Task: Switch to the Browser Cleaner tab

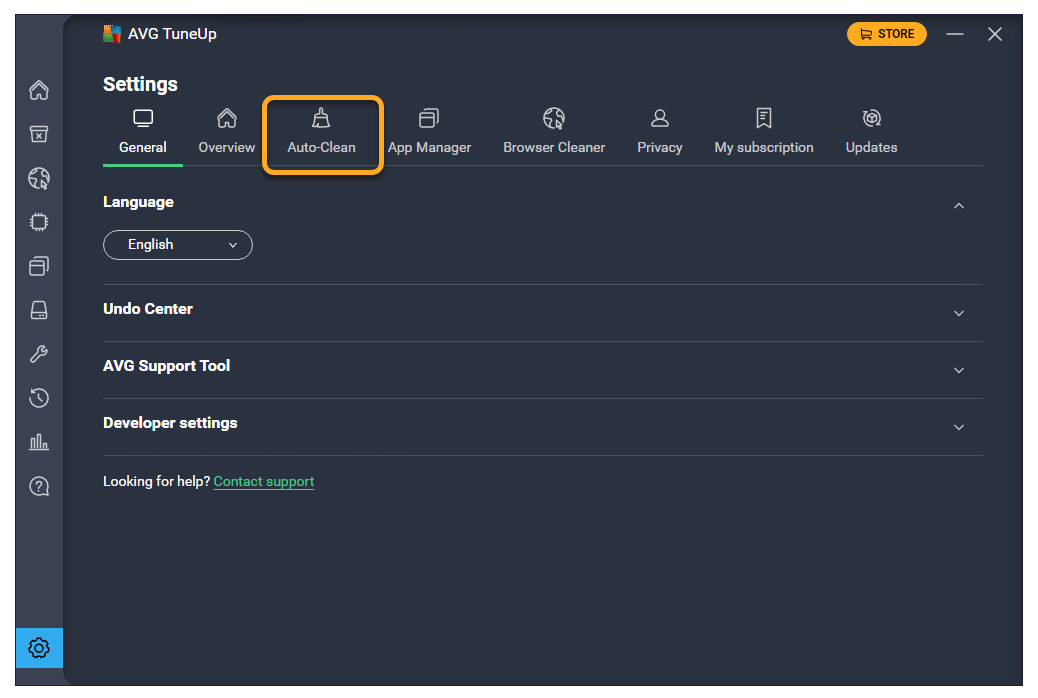Action: (554, 133)
